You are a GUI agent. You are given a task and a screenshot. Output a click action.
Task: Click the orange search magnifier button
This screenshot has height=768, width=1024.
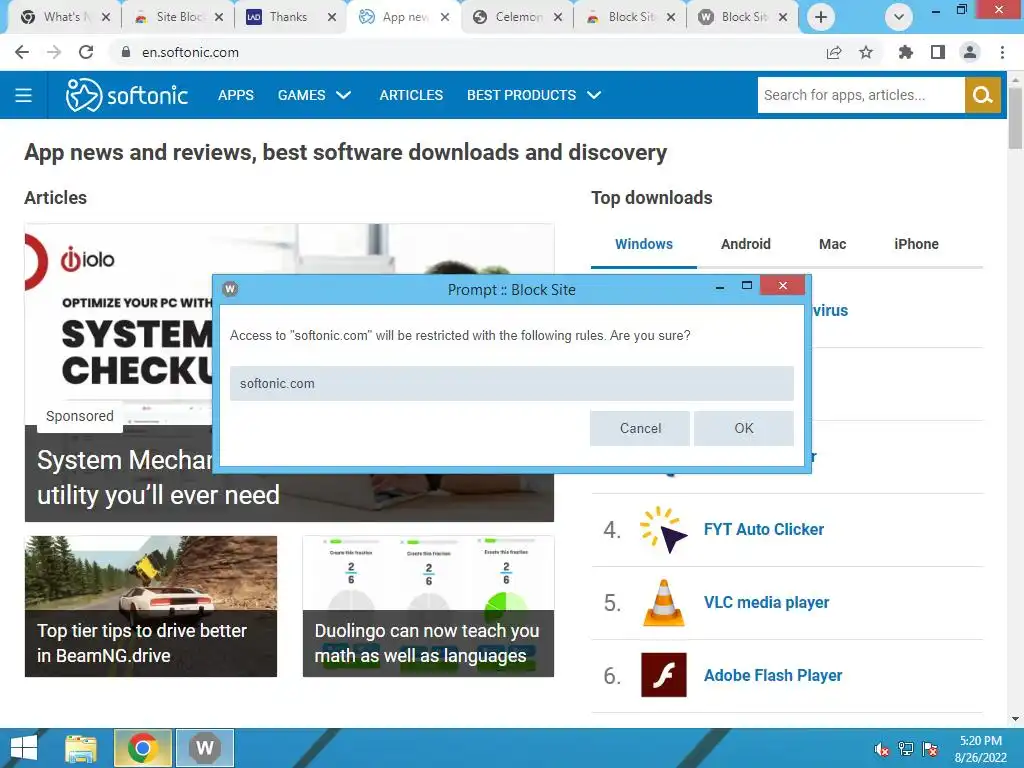982,95
